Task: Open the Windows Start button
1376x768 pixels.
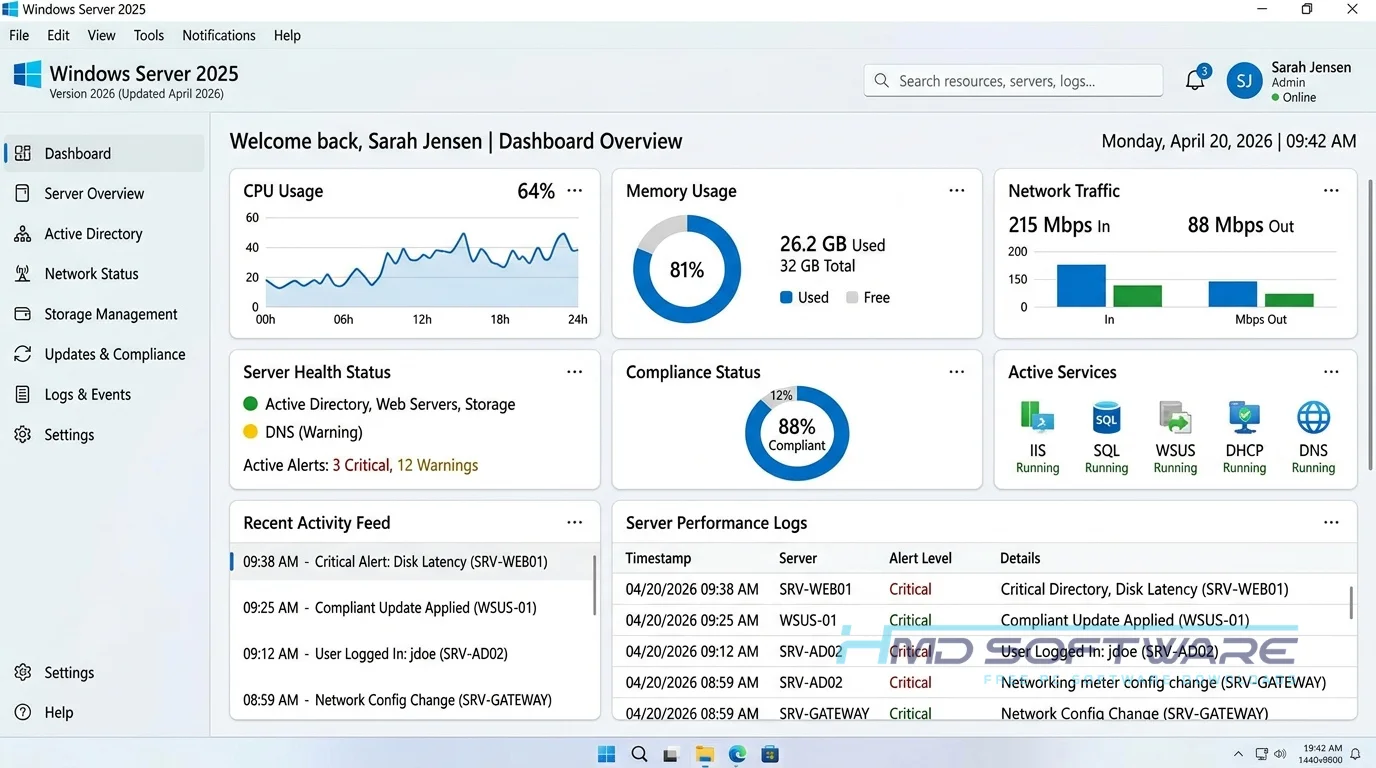Action: (606, 754)
